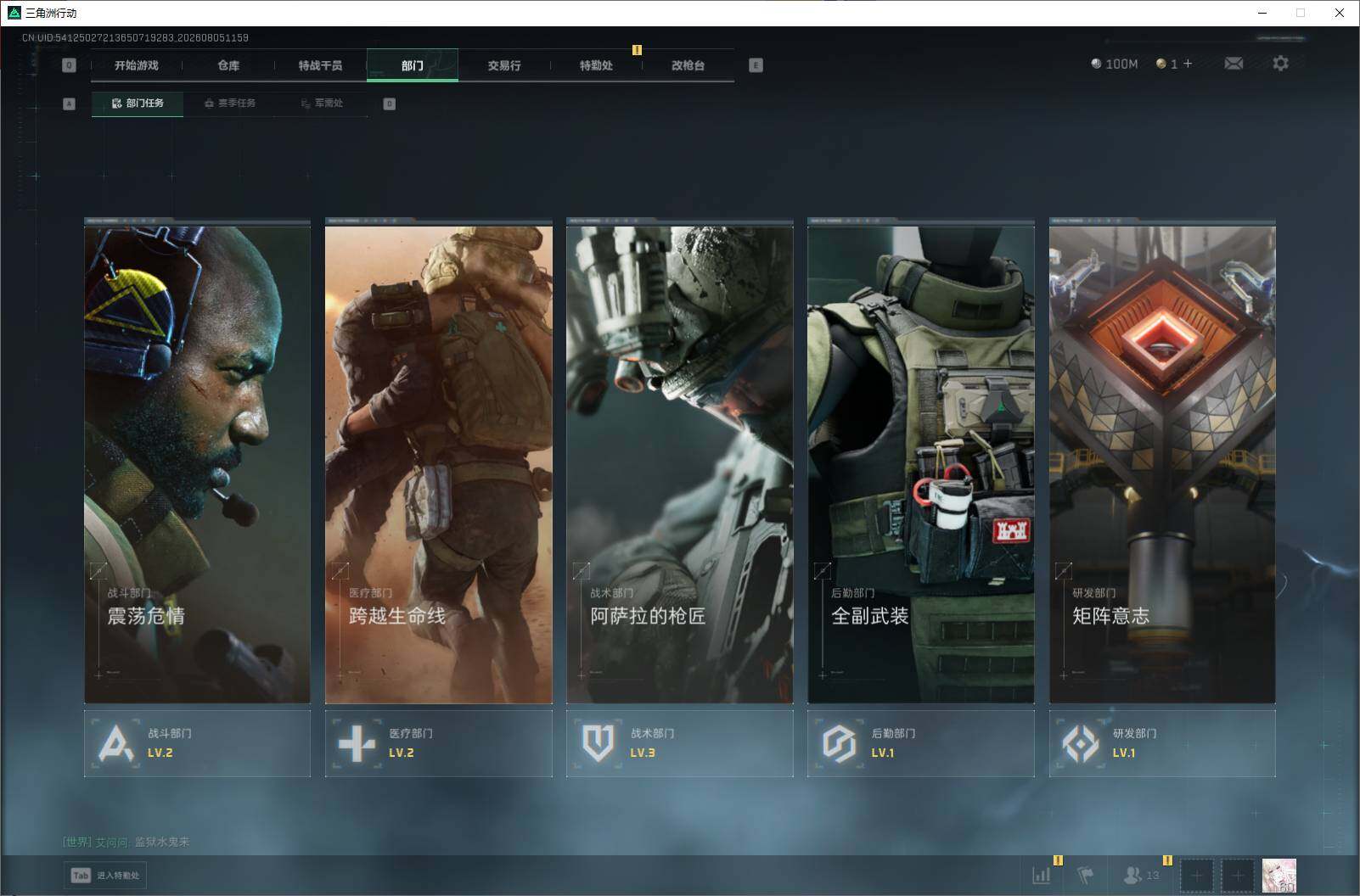This screenshot has width=1360, height=896.
Task: Open settings via the gear icon
Action: (1280, 64)
